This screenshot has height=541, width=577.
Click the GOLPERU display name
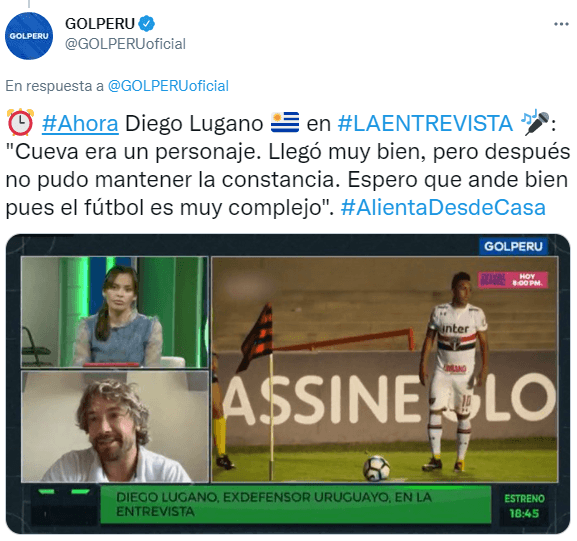point(100,24)
